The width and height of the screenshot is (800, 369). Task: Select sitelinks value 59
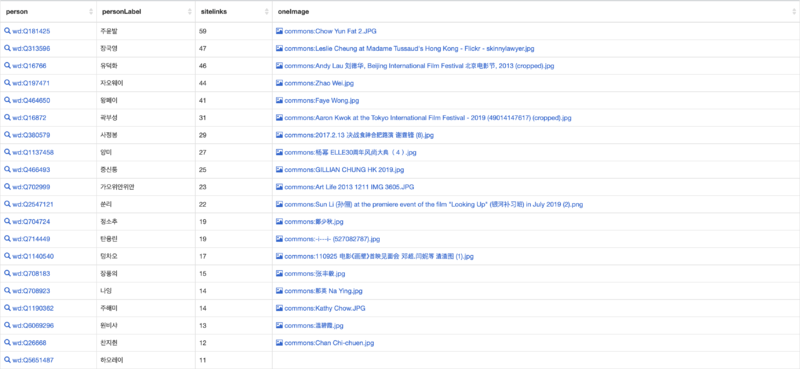(x=203, y=31)
